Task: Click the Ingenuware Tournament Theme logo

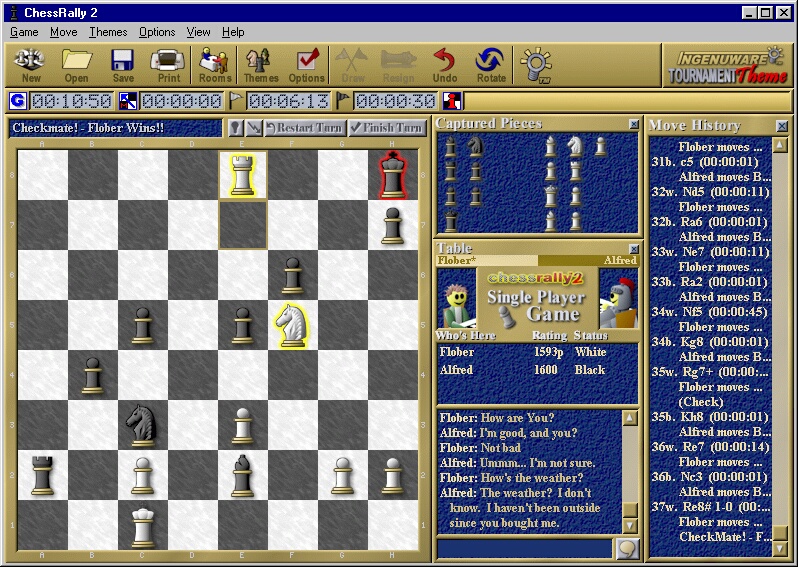Action: (x=728, y=66)
